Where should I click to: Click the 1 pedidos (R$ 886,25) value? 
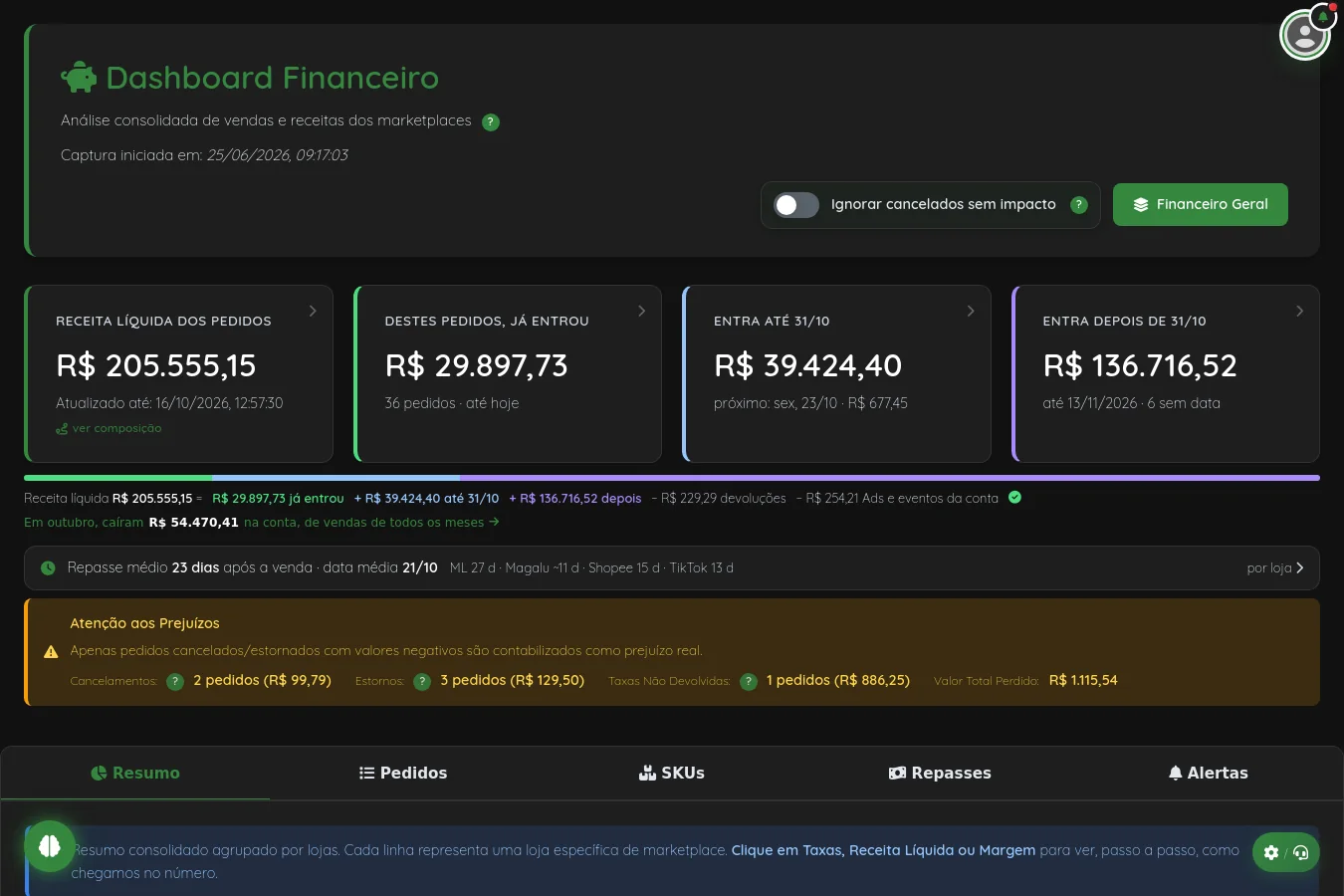tap(838, 681)
